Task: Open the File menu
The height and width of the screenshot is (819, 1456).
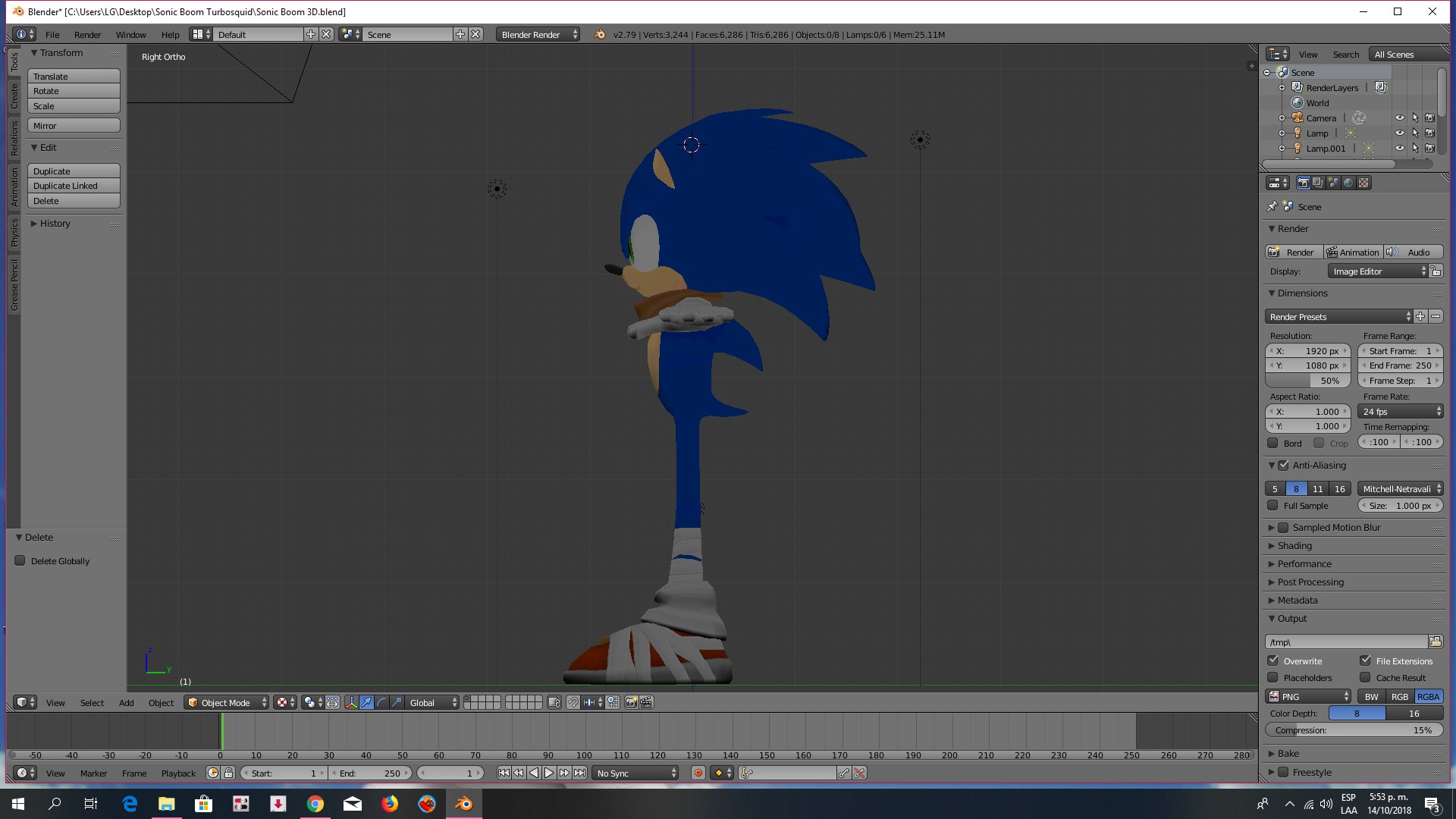Action: (x=52, y=34)
